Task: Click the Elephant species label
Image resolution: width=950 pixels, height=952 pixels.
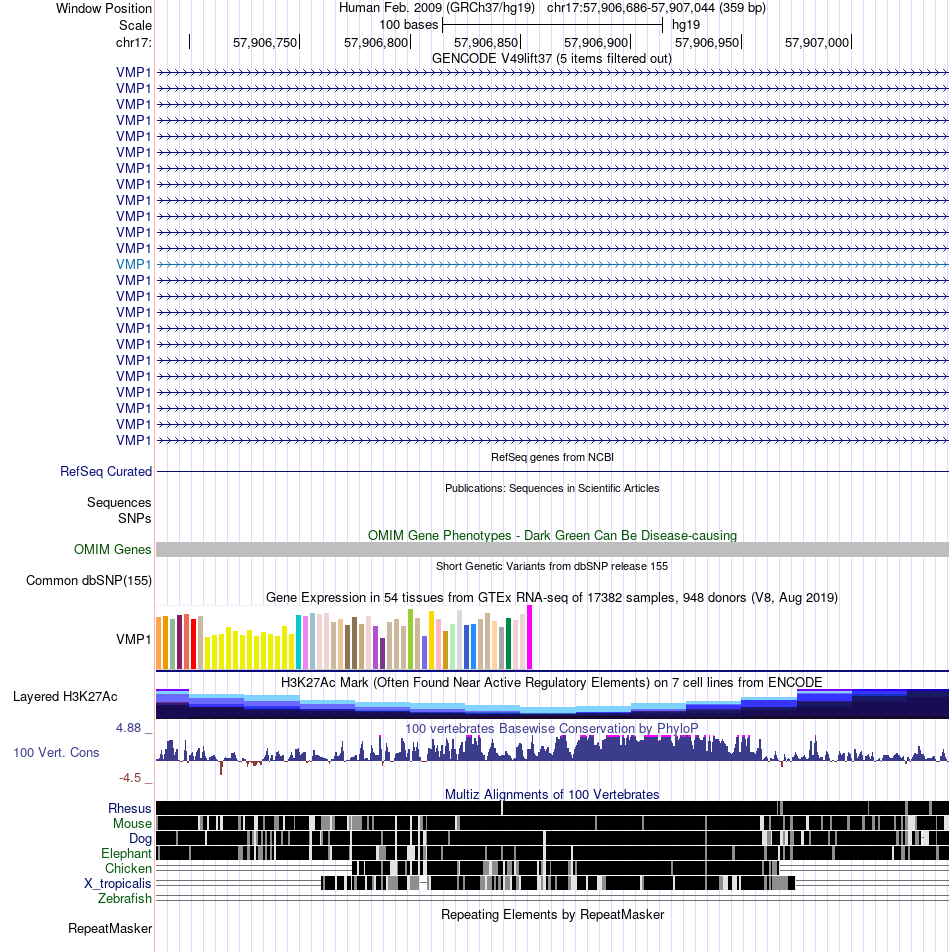Action: tap(126, 853)
